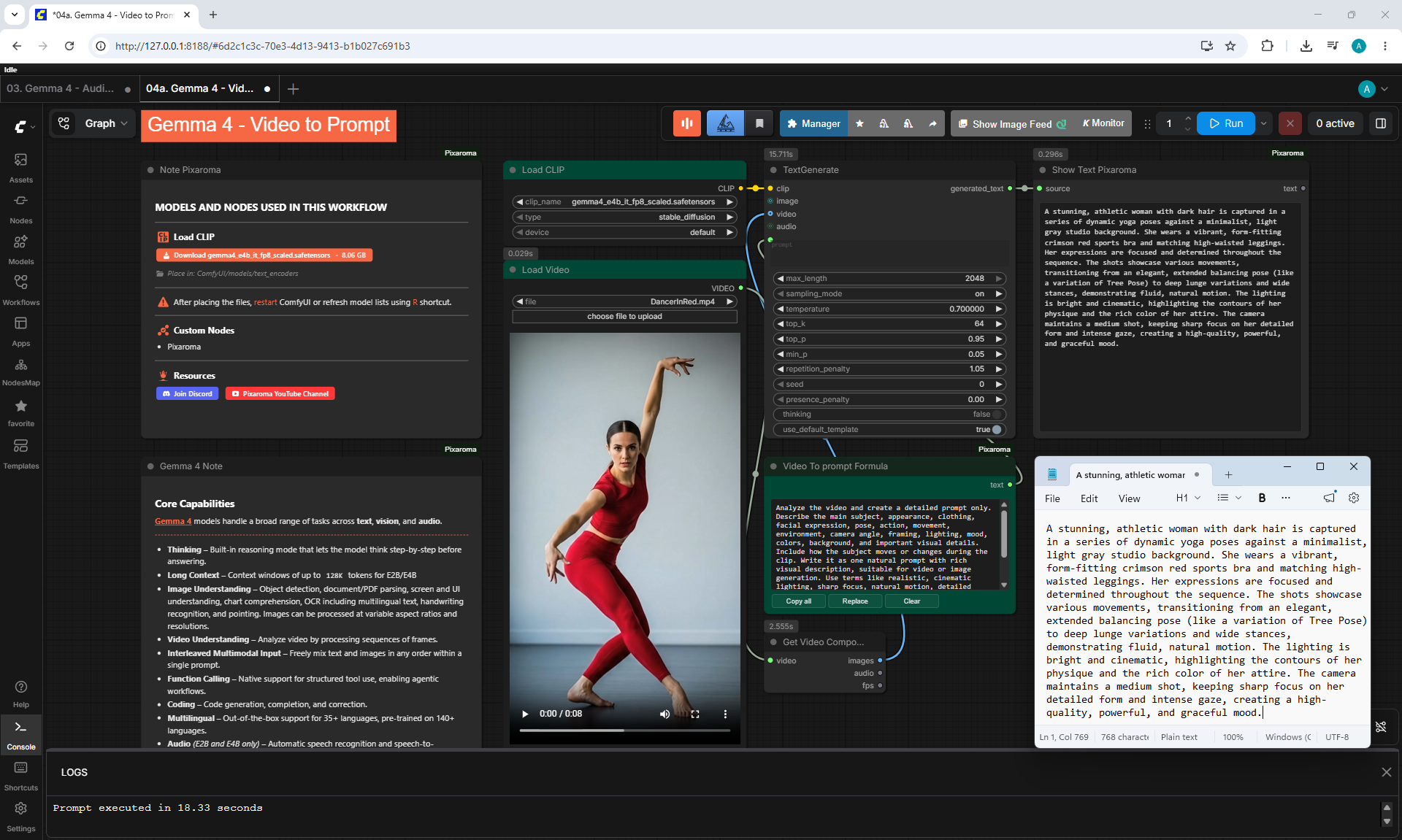The height and width of the screenshot is (840, 1402).
Task: Click Download gemma4_e4b_it_fp8_scaled.safetensors link
Action: pyautogui.click(x=264, y=255)
